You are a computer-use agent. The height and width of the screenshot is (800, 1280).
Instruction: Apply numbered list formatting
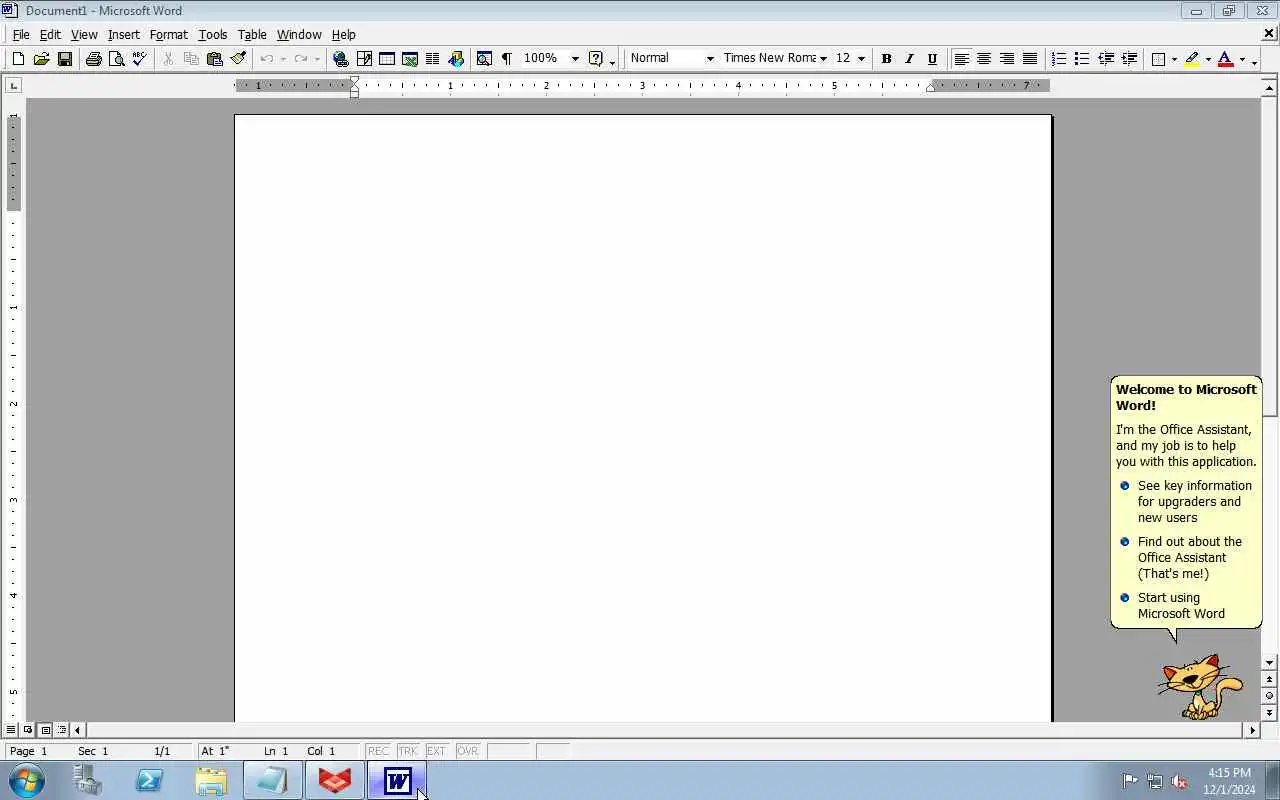coord(1059,59)
